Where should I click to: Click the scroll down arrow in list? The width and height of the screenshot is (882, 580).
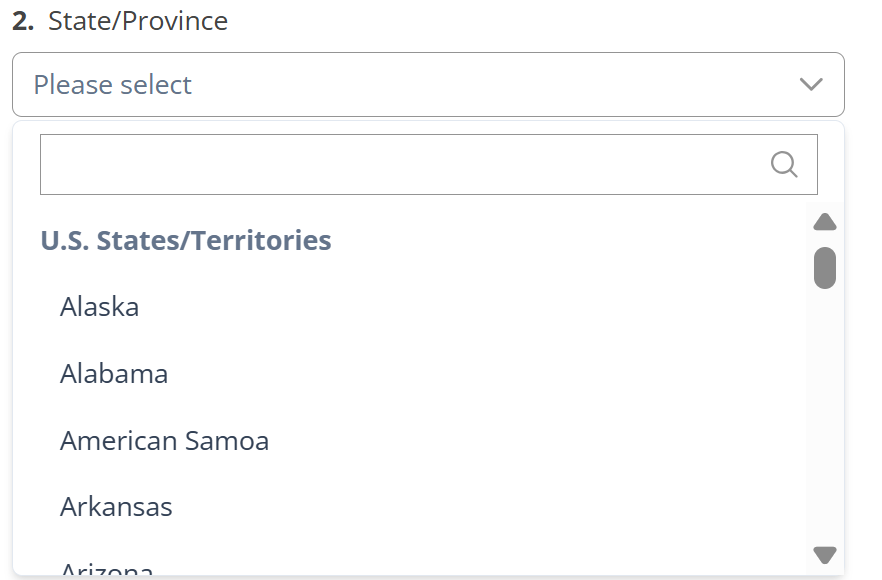coord(825,555)
